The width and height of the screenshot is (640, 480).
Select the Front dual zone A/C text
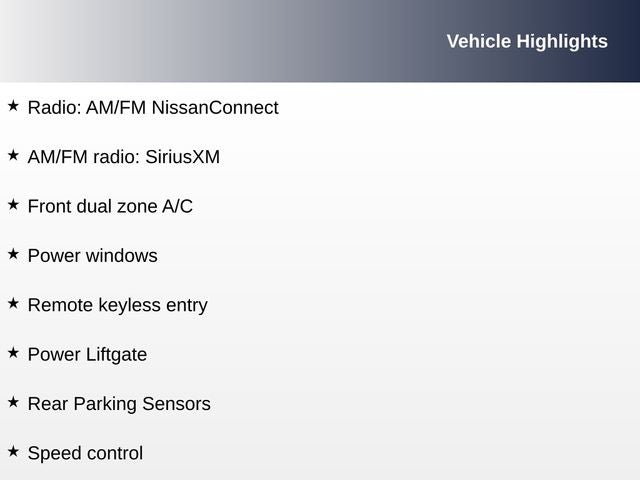tap(110, 206)
